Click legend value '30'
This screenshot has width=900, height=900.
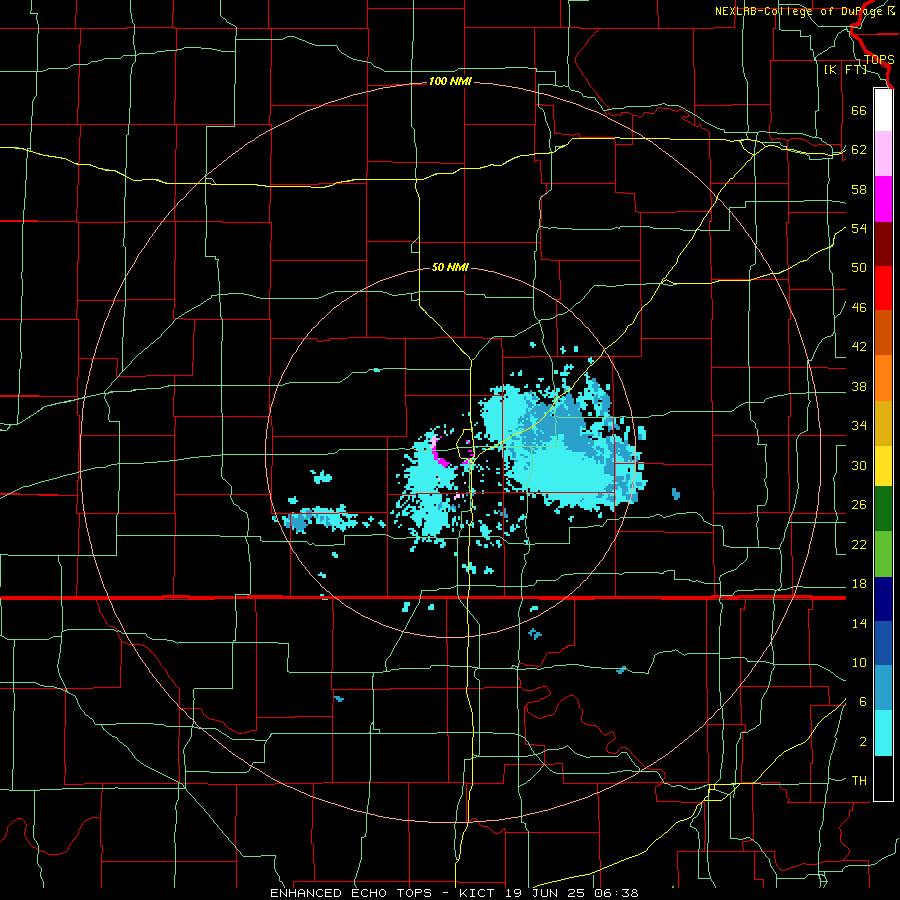coord(859,465)
